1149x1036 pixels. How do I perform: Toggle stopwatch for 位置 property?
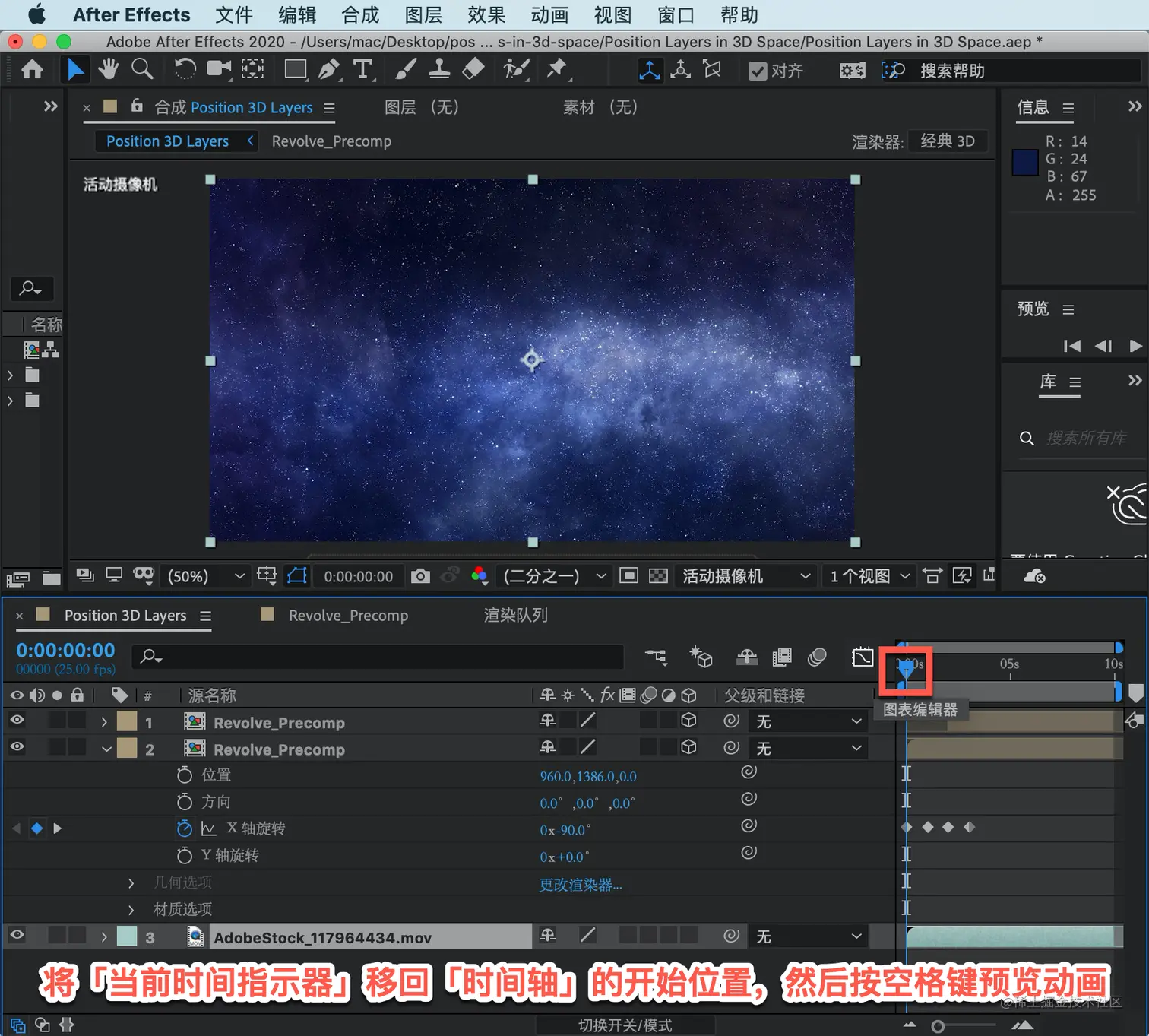coord(184,775)
